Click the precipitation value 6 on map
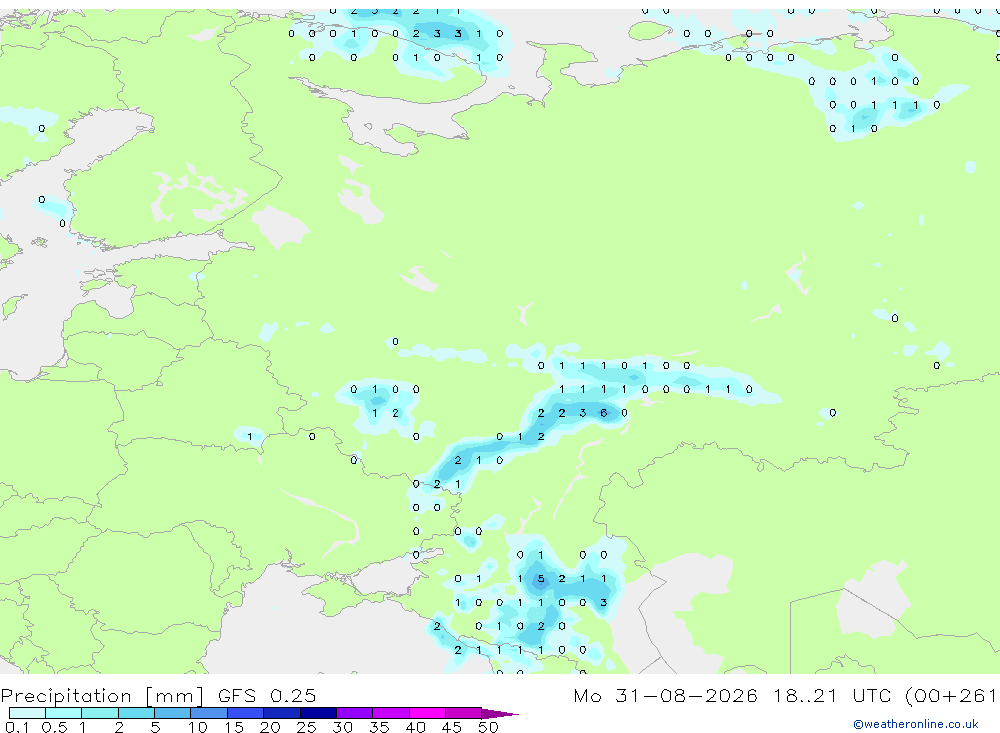Screen dimensions: 1000x733 (603, 413)
